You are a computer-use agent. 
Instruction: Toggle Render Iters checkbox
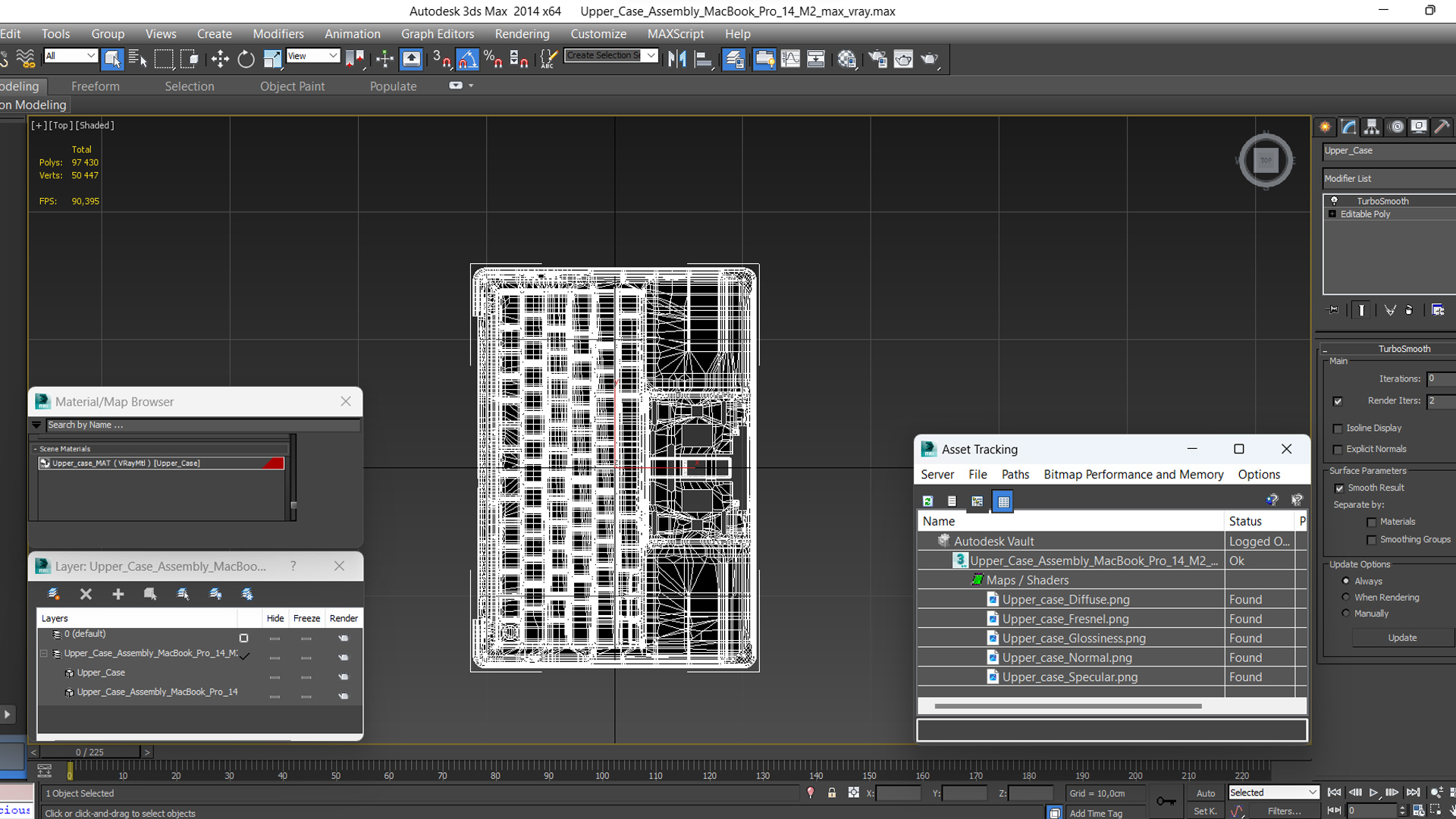point(1338,401)
